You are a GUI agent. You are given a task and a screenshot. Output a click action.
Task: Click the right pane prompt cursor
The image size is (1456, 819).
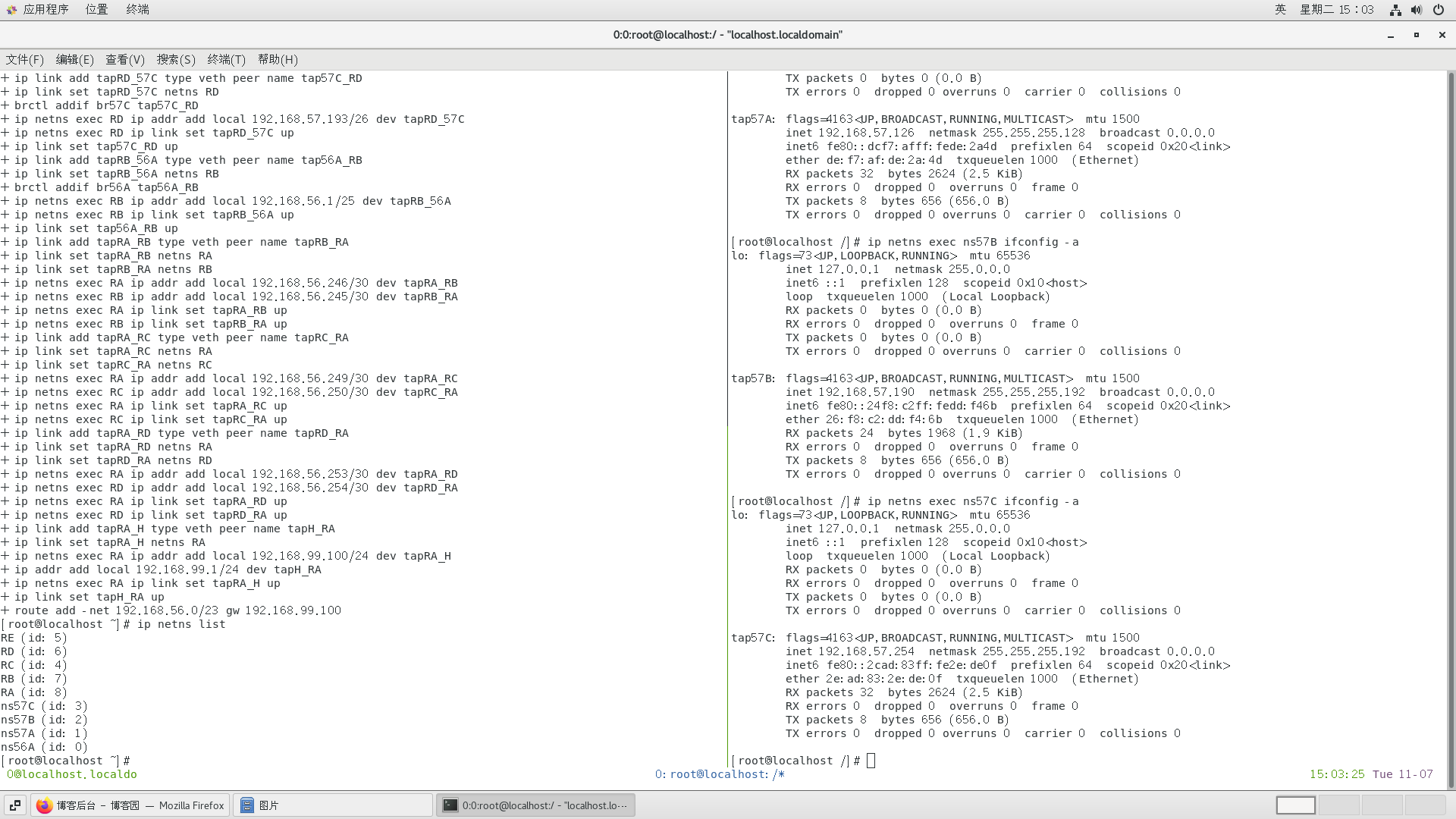point(871,761)
